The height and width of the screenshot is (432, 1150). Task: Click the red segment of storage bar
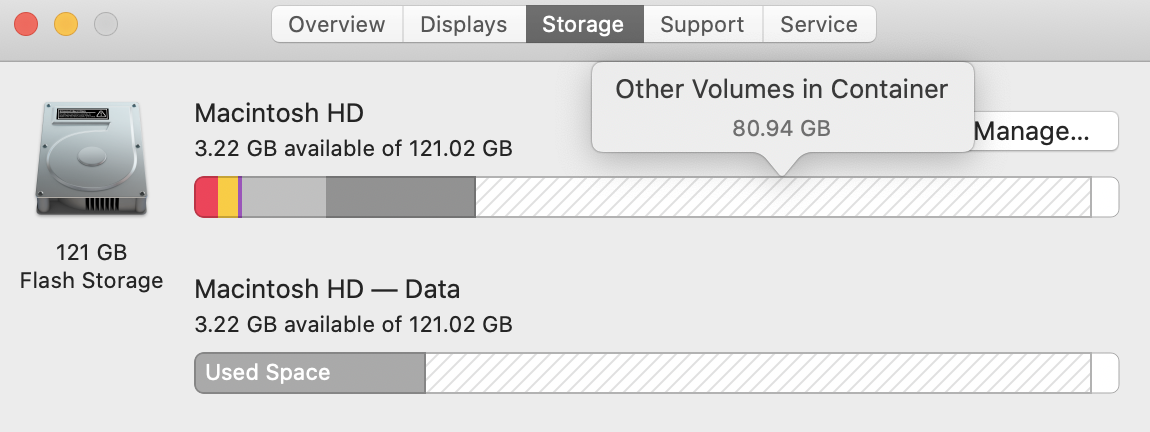(206, 197)
